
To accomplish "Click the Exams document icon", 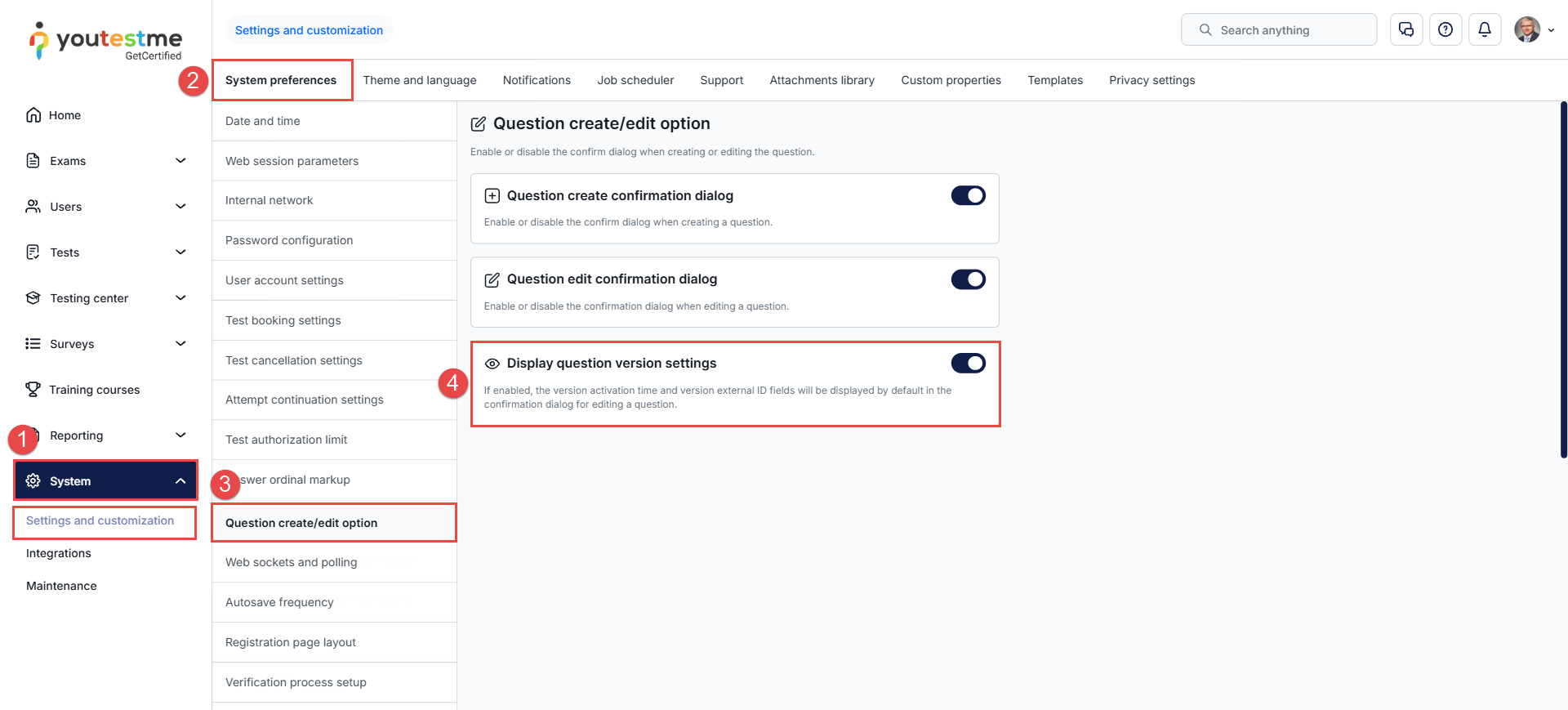I will click(x=33, y=161).
